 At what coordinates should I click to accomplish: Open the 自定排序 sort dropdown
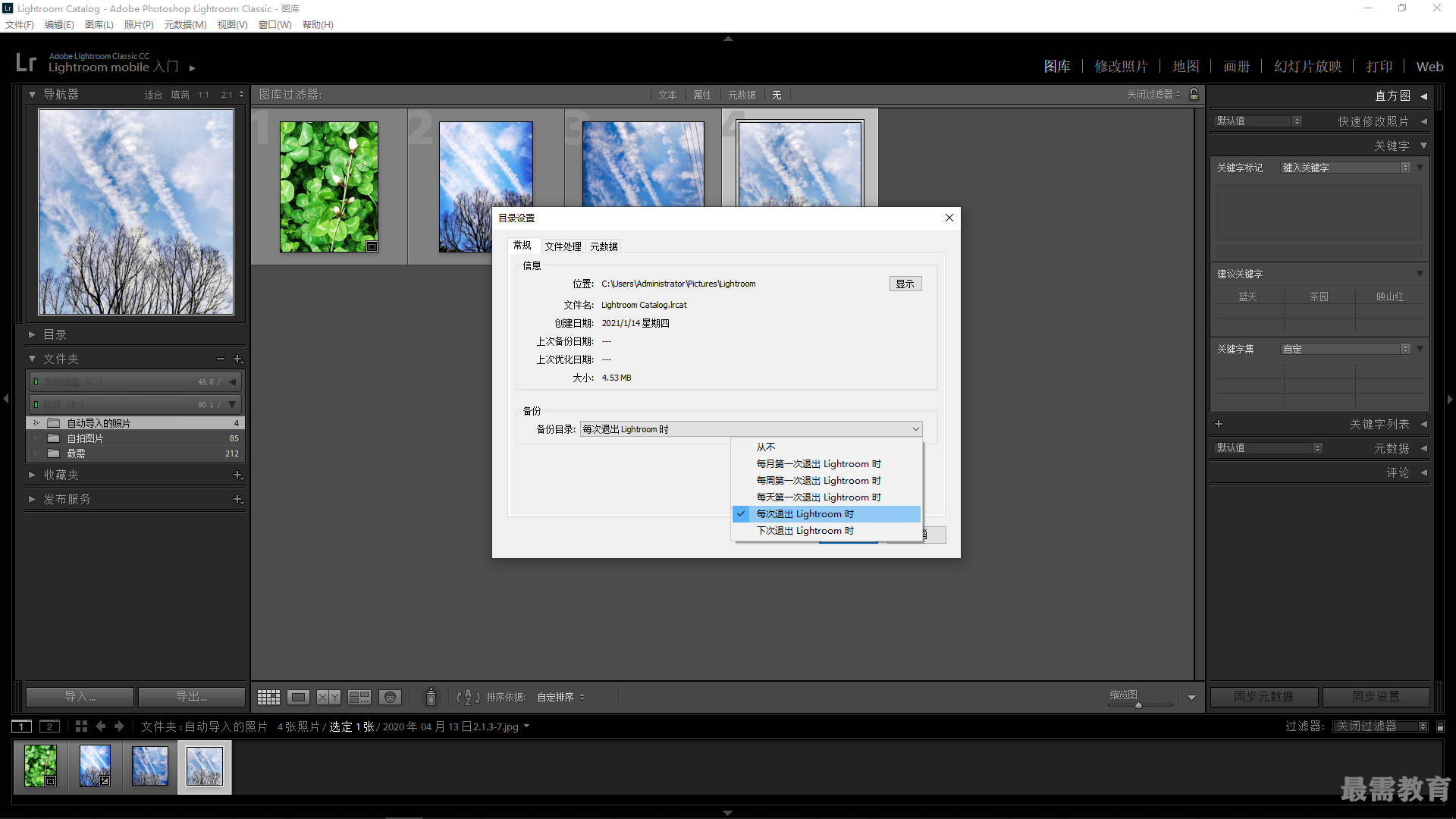560,697
